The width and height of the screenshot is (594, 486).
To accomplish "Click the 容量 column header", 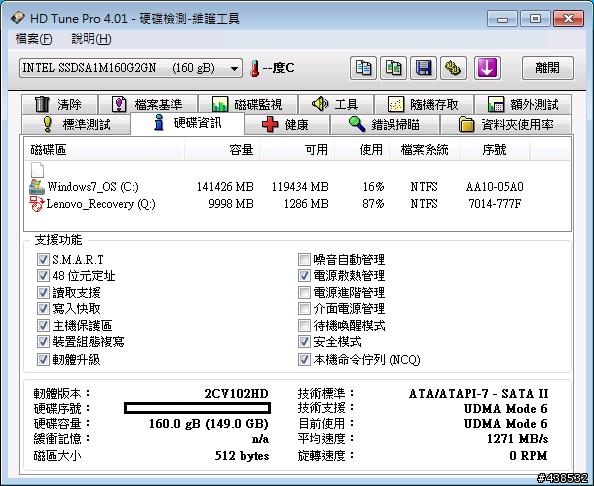I will point(222,150).
